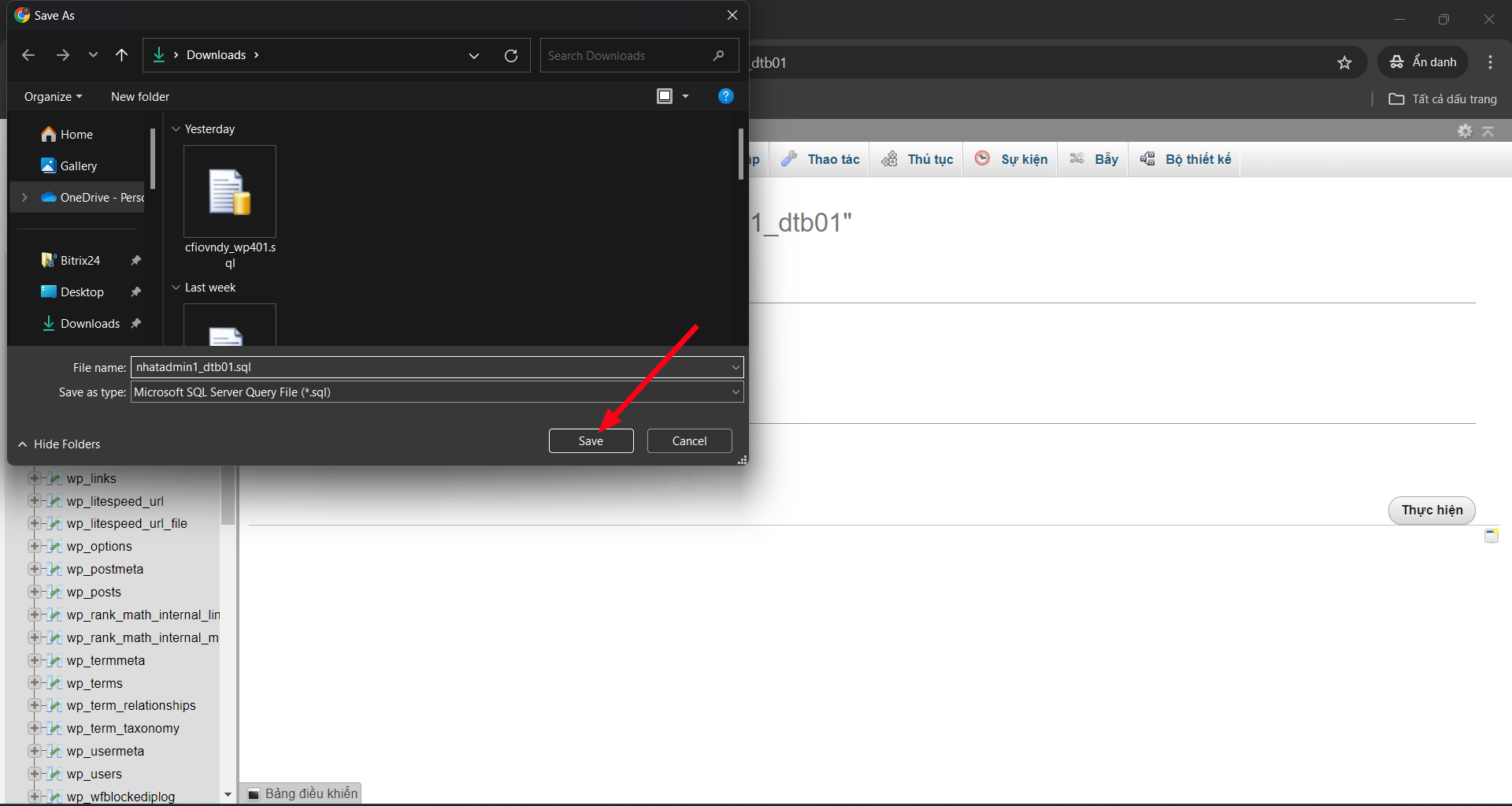1512x806 pixels.
Task: Collapse the Last week file group
Action: (176, 288)
